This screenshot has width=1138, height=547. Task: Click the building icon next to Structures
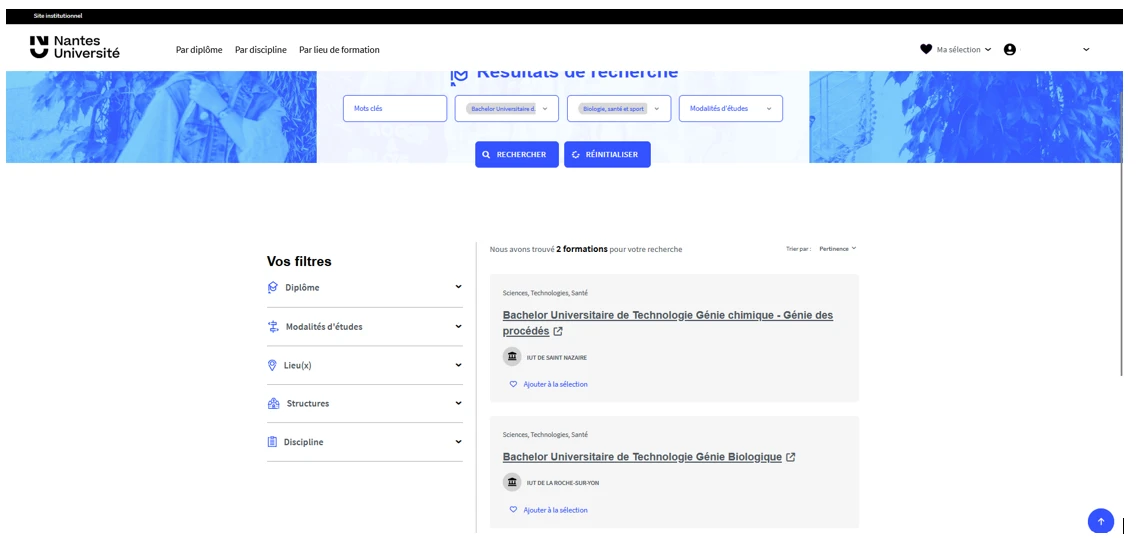tap(274, 403)
